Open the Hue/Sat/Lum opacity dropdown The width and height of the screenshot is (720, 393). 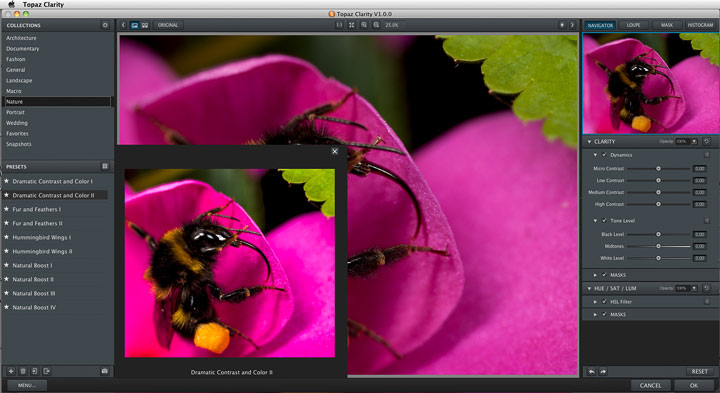(x=694, y=288)
